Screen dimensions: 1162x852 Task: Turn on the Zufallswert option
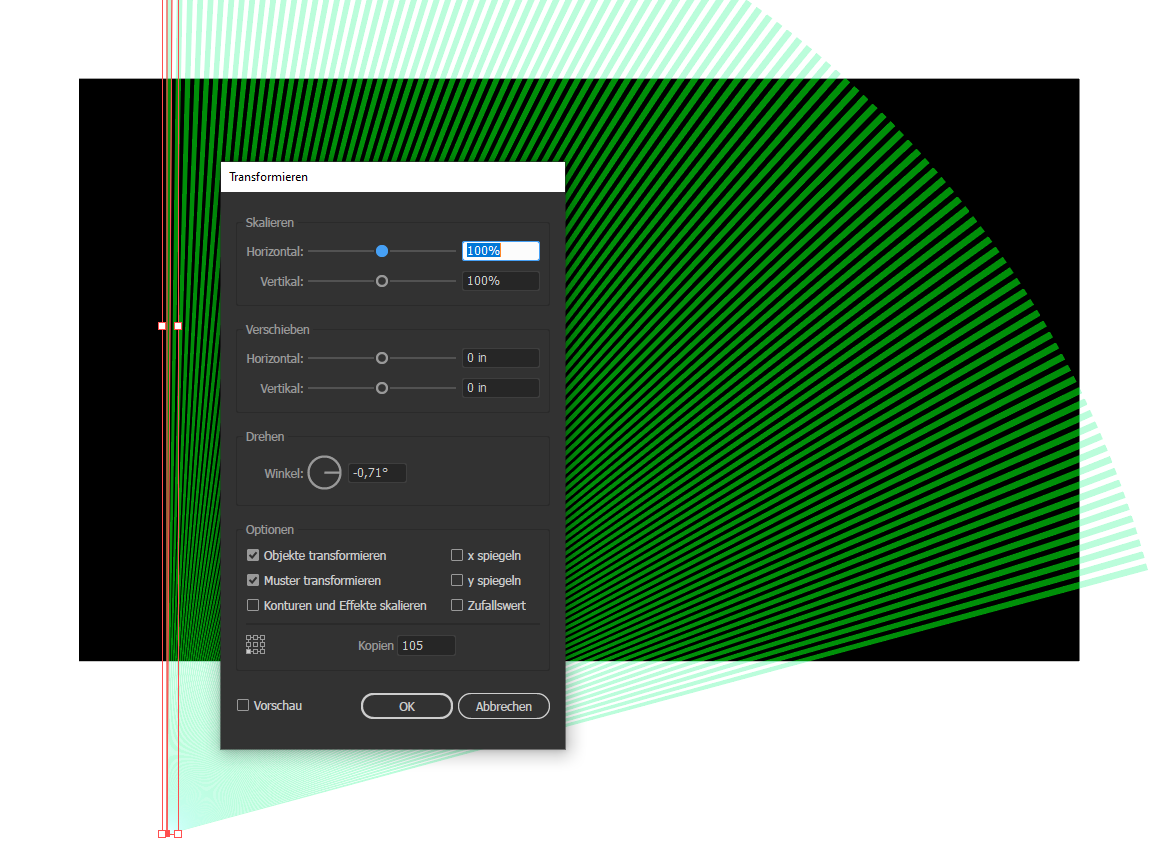click(456, 605)
